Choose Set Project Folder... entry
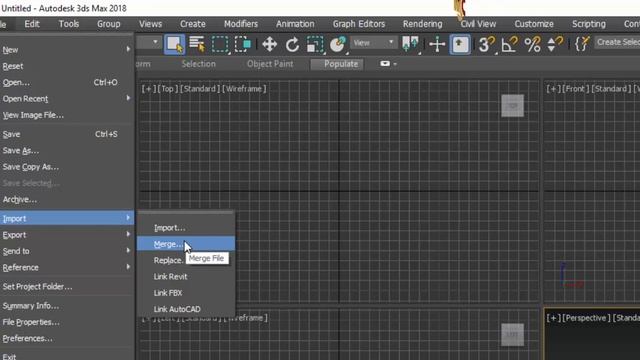 67,287
